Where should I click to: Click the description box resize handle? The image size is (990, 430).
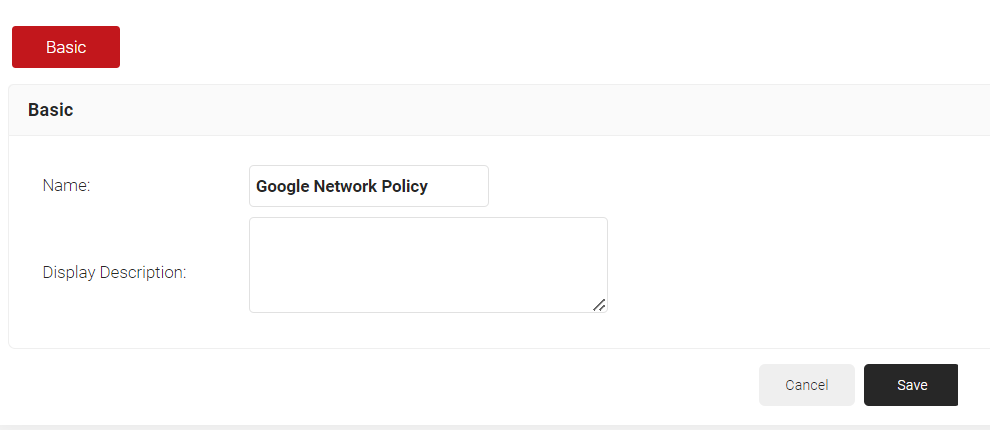(599, 305)
